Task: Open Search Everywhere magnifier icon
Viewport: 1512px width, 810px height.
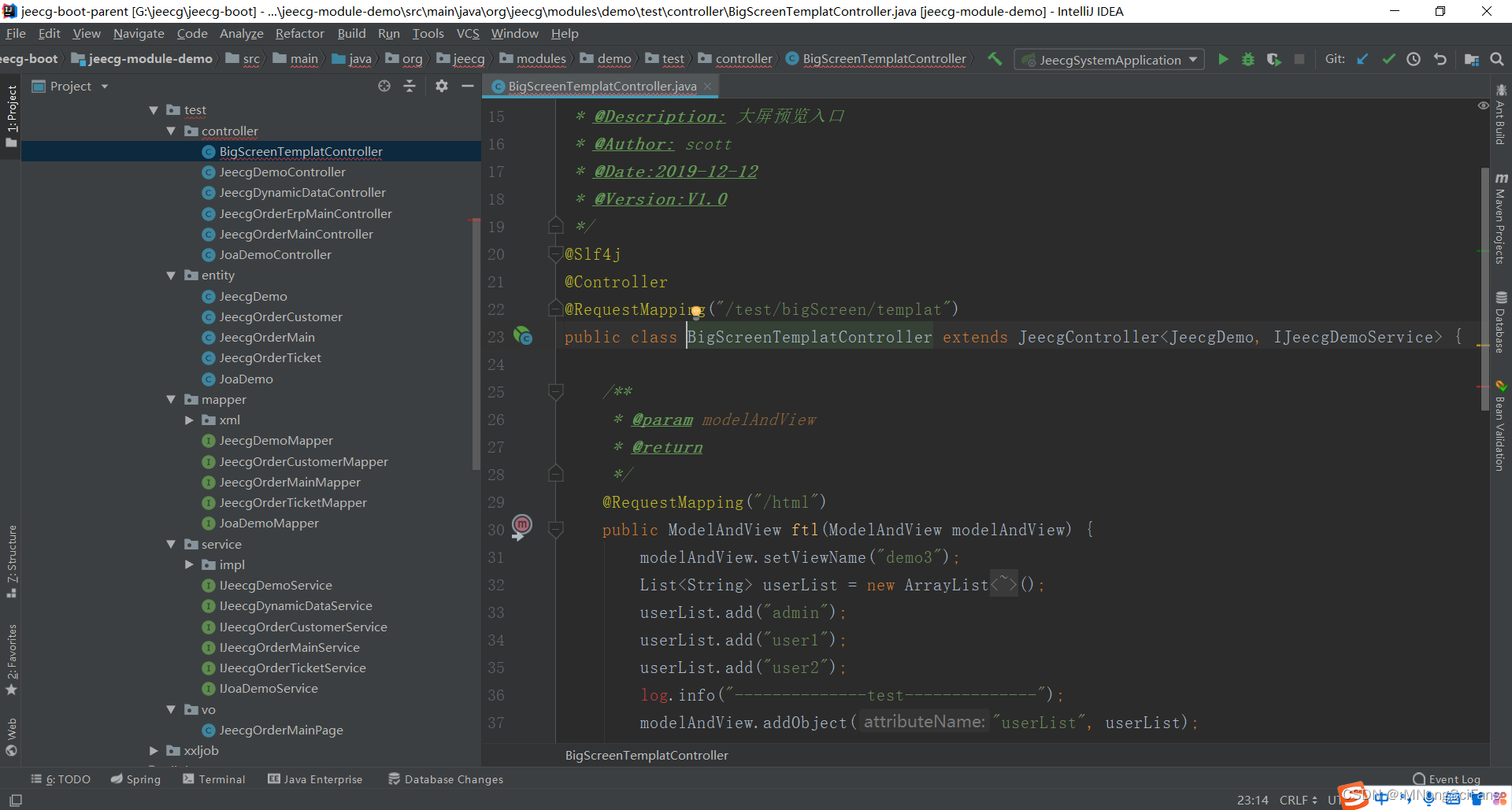Action: coord(1497,59)
